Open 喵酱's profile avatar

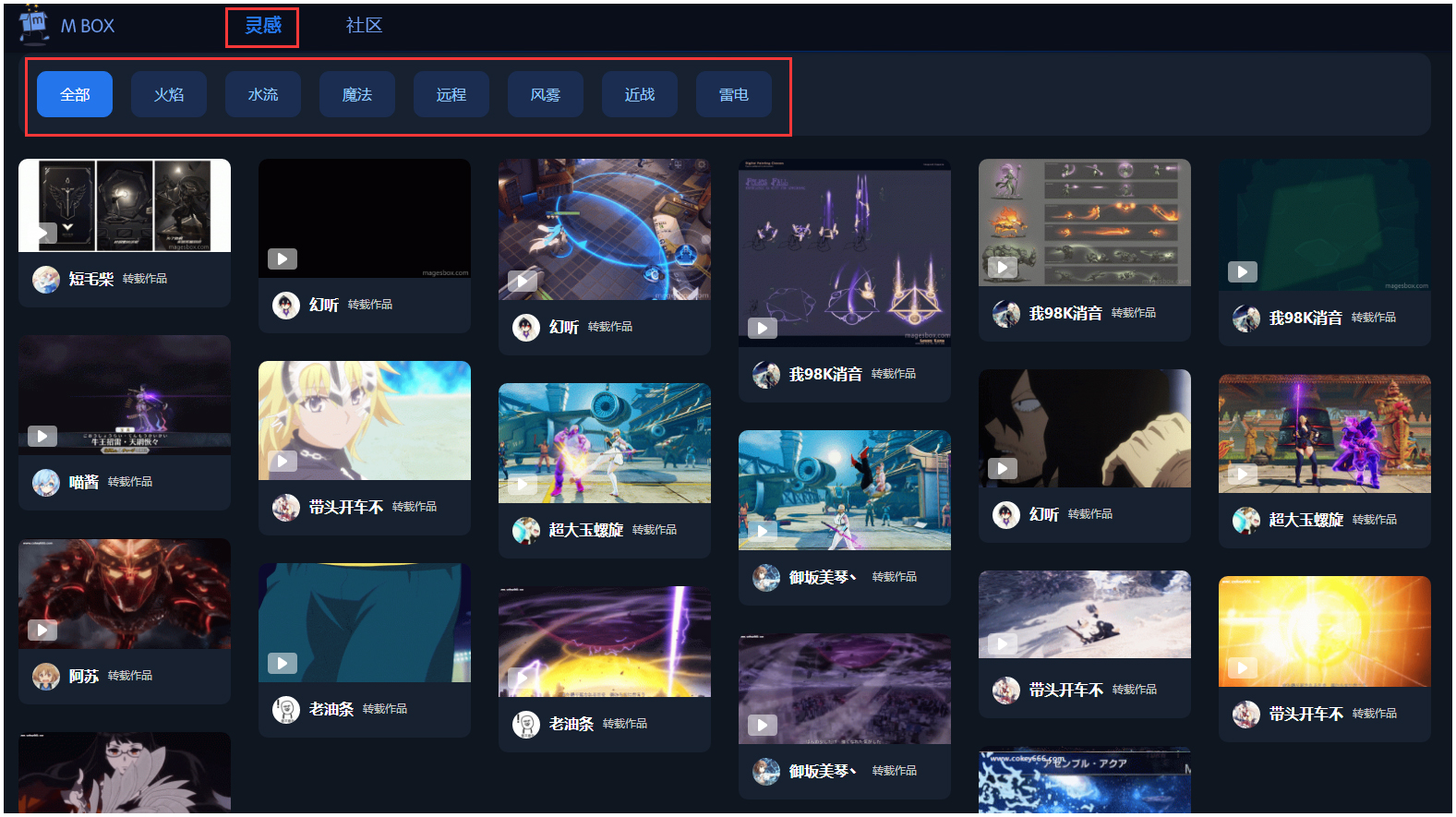tap(46, 482)
